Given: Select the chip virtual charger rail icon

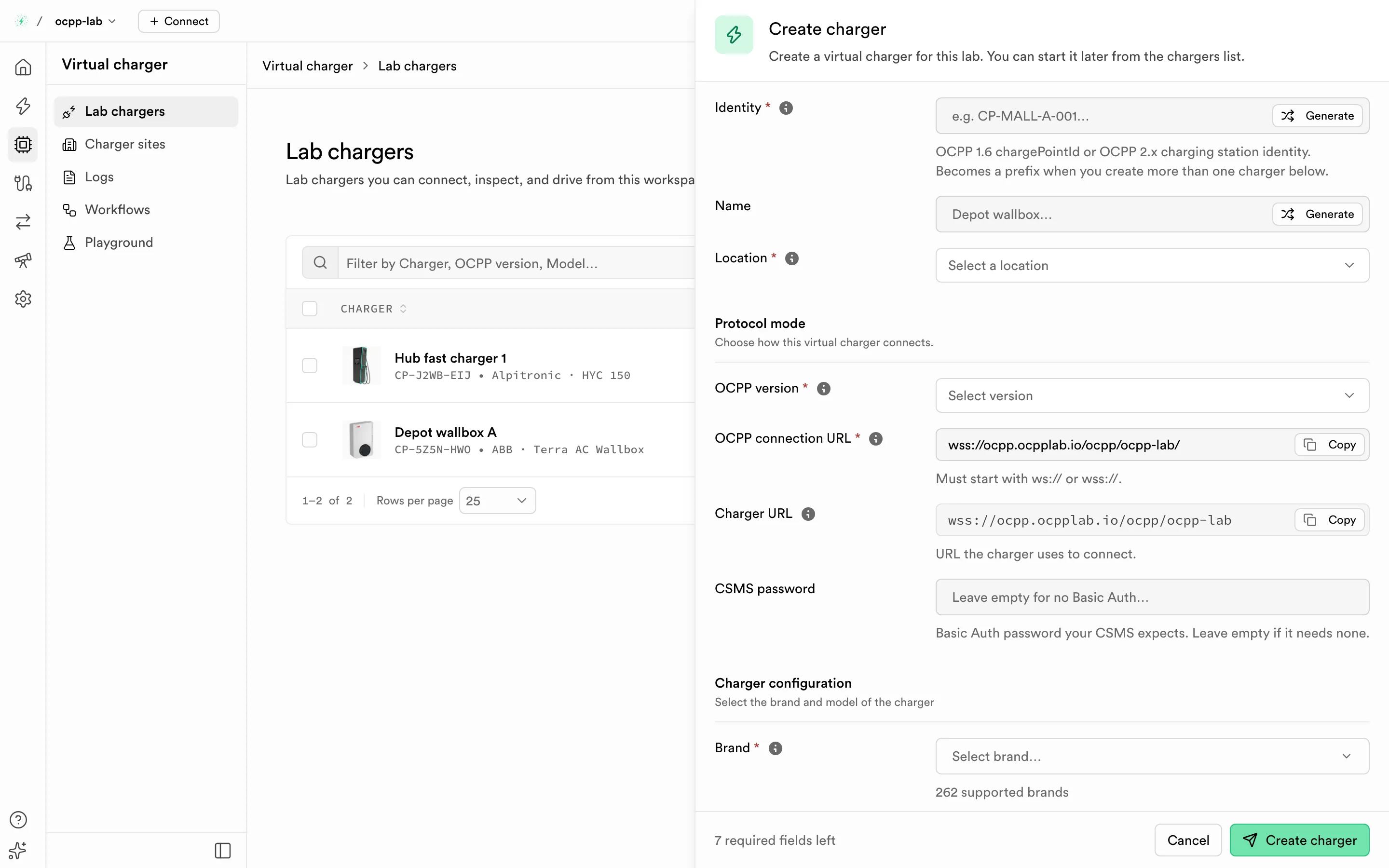Looking at the screenshot, I should [x=23, y=144].
